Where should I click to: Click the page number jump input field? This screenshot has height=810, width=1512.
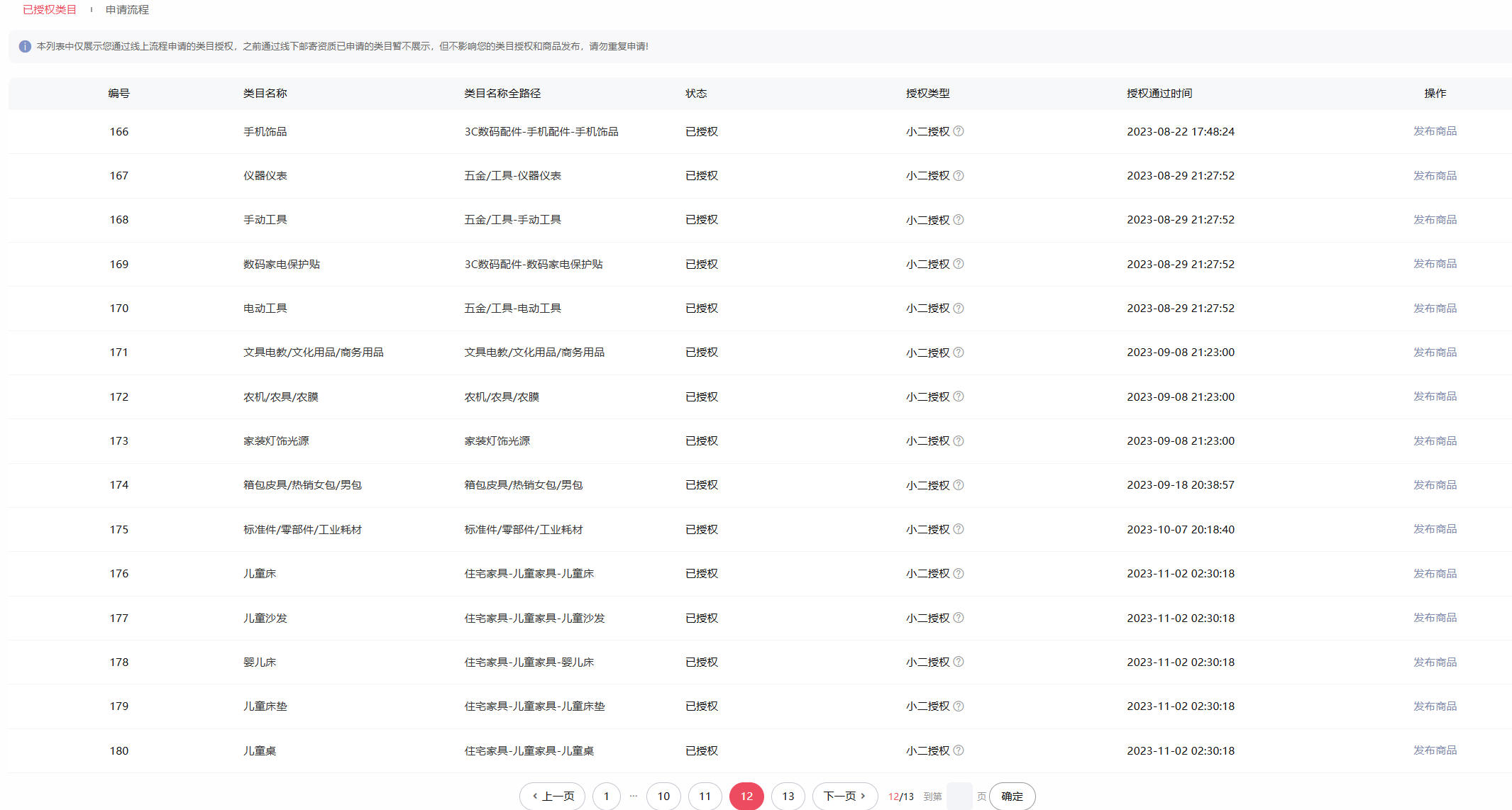959,797
